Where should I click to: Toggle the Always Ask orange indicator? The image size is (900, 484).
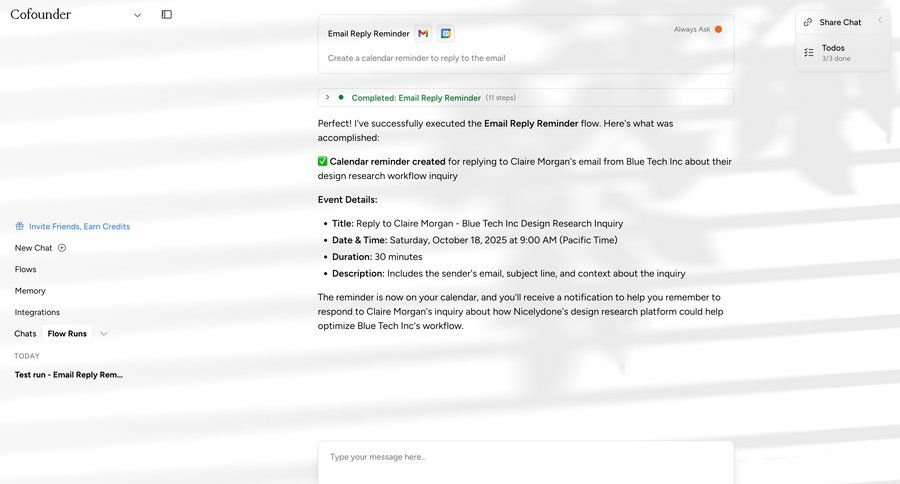[x=718, y=29]
